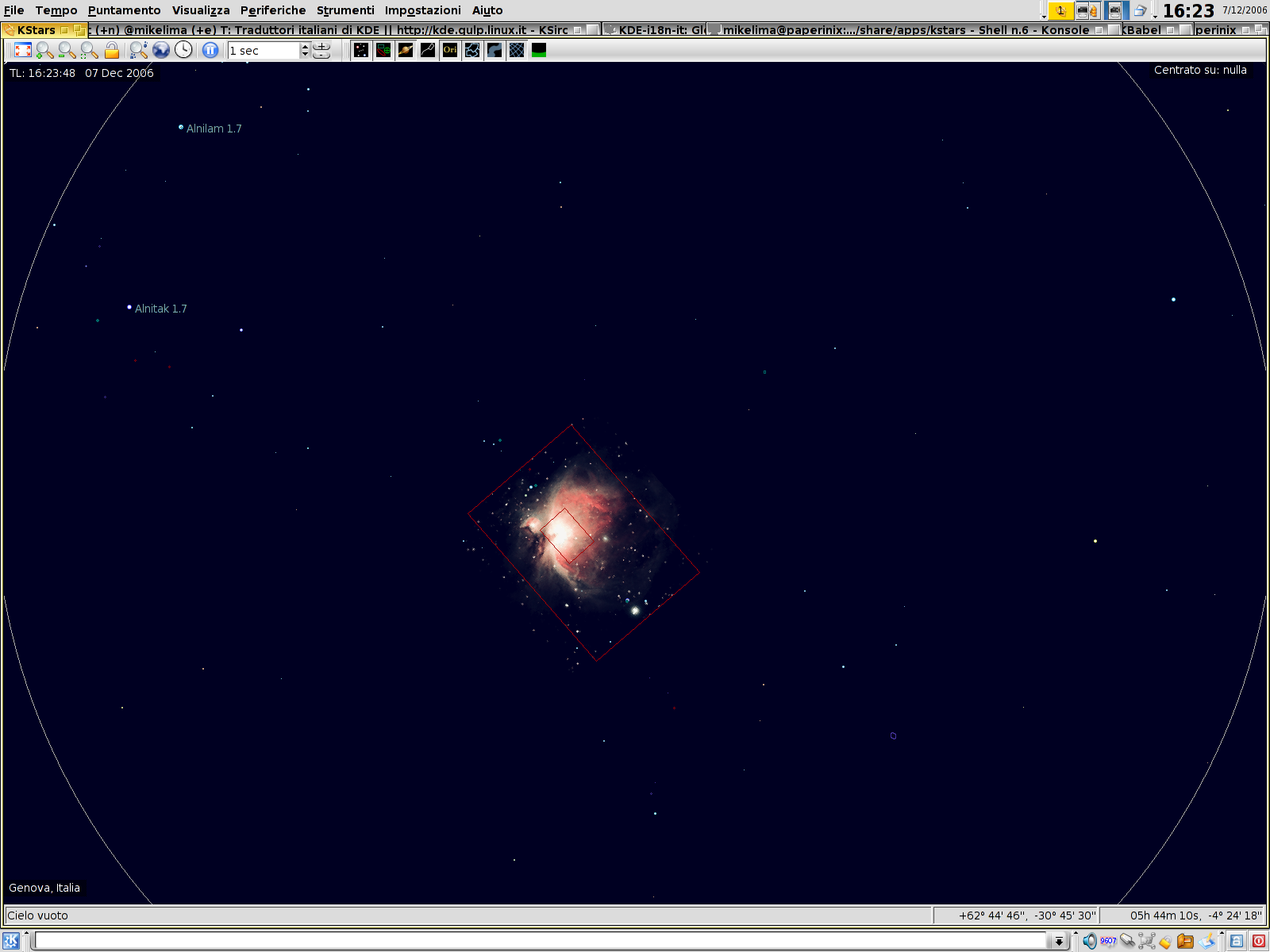Click the Genova, Italia location label

pos(44,888)
